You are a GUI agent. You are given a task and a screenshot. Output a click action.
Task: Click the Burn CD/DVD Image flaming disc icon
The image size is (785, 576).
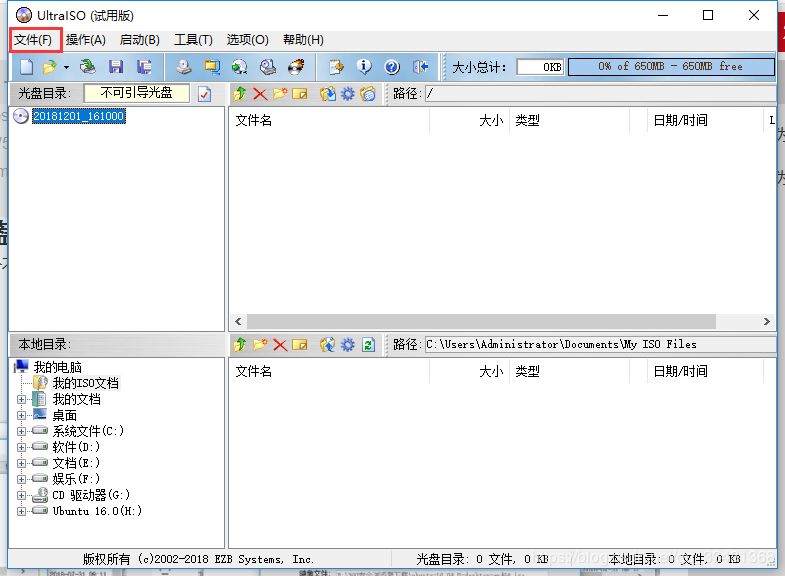coord(296,67)
